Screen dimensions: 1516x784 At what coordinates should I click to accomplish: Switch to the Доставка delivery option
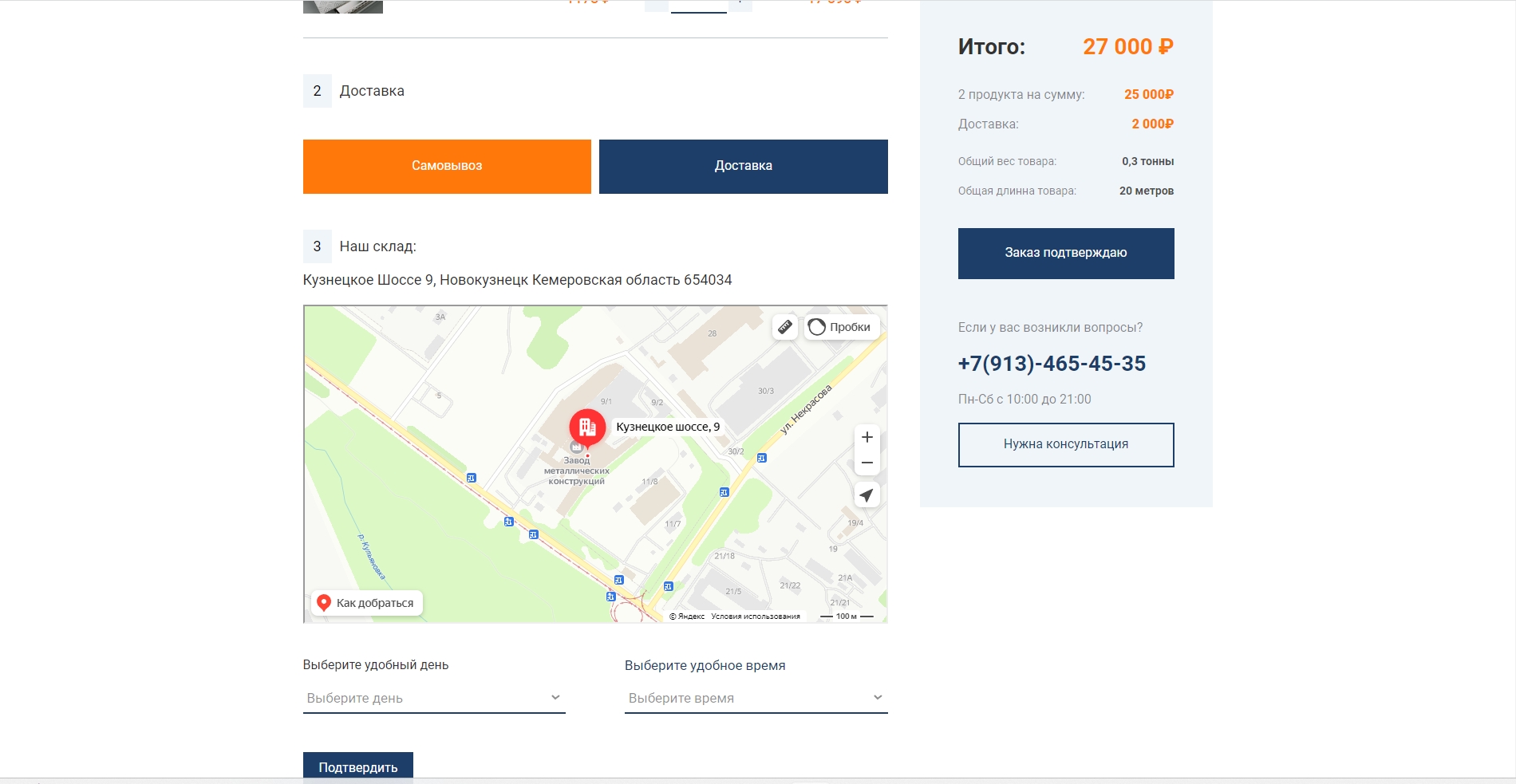(x=743, y=166)
